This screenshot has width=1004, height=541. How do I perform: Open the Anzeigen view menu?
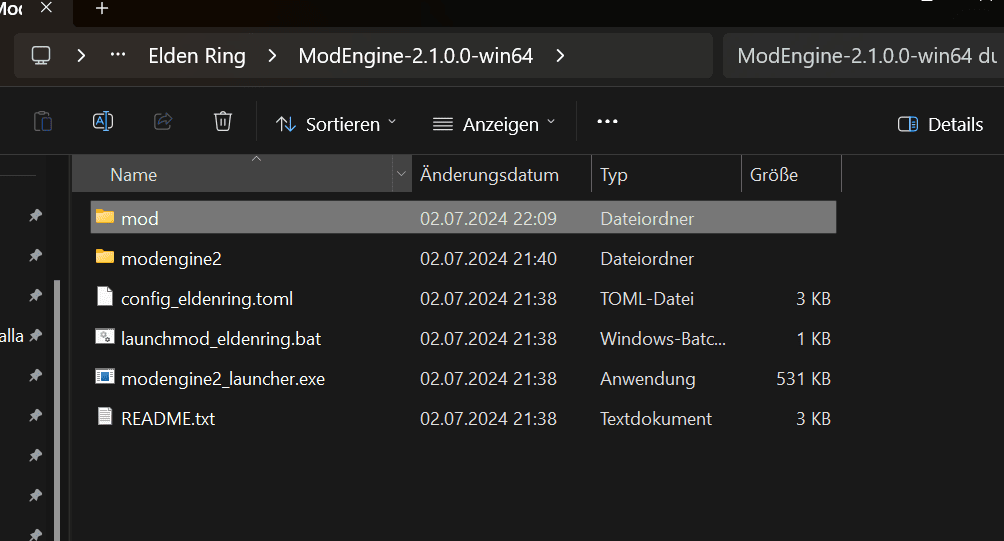(x=494, y=124)
